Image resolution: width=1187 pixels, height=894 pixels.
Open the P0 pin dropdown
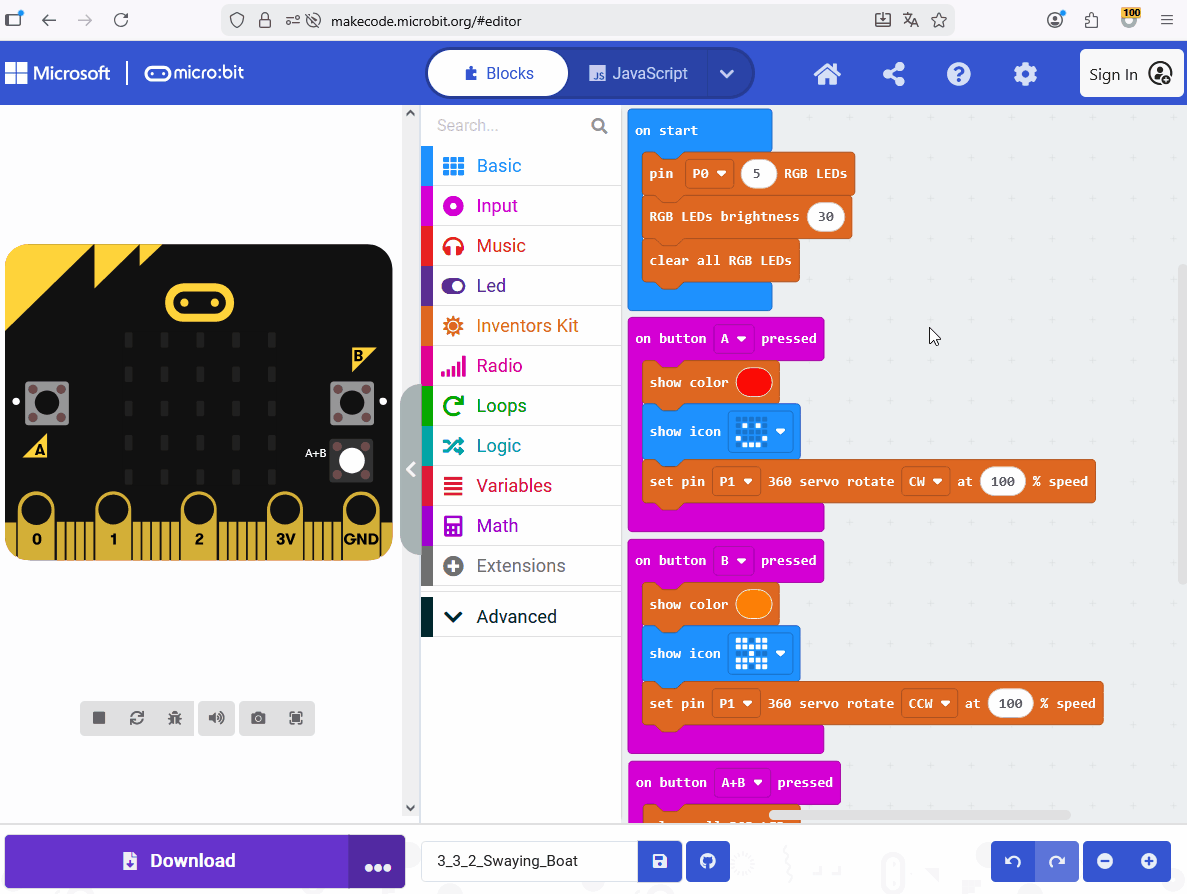click(709, 174)
